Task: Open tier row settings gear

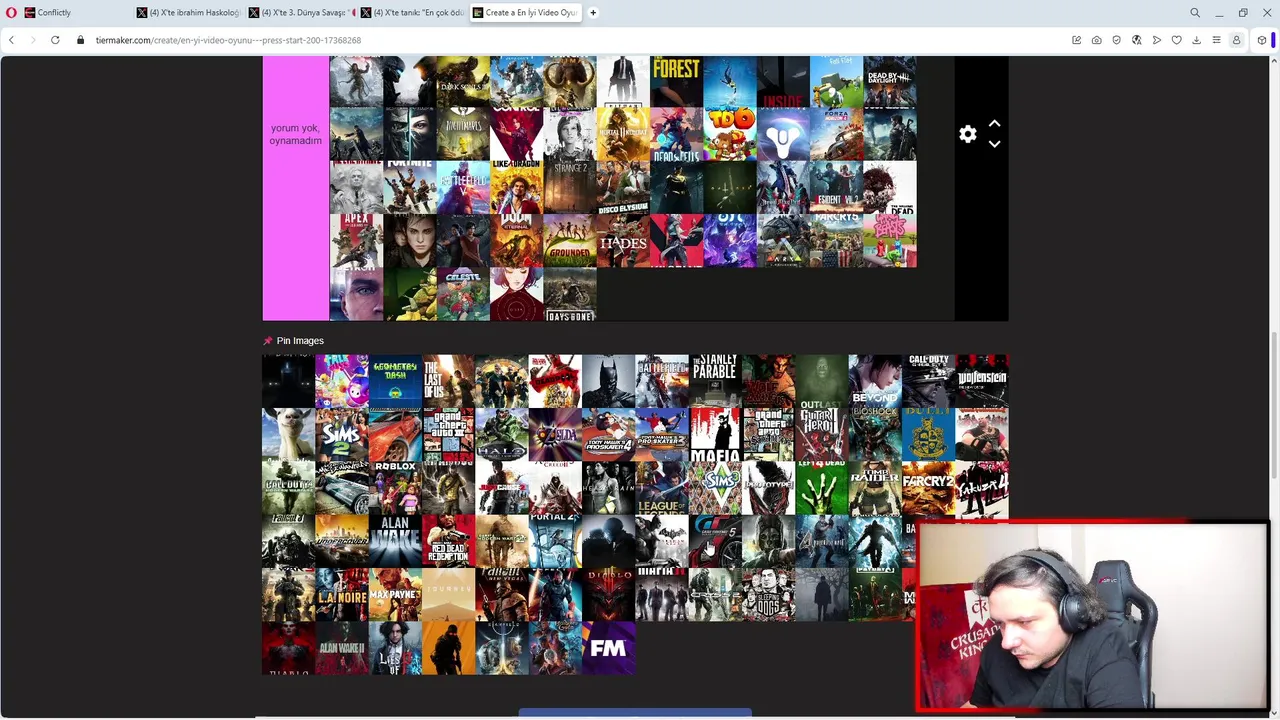Action: pyautogui.click(x=968, y=134)
